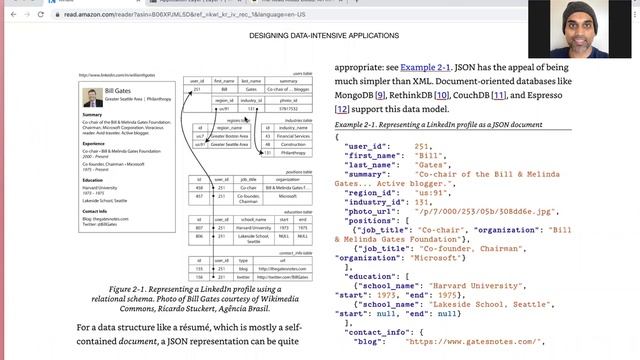The width and height of the screenshot is (640, 360).
Task: Click the "contact_info": { JSON line
Action: (x=384, y=332)
